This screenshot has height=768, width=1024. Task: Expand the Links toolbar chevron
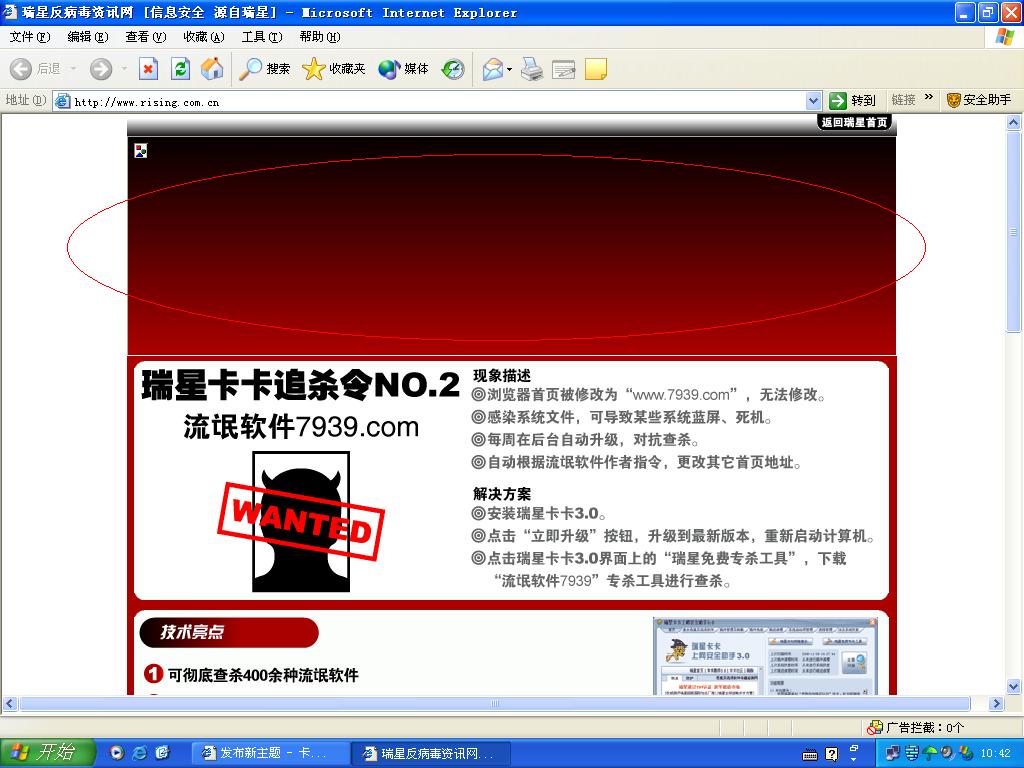929,97
